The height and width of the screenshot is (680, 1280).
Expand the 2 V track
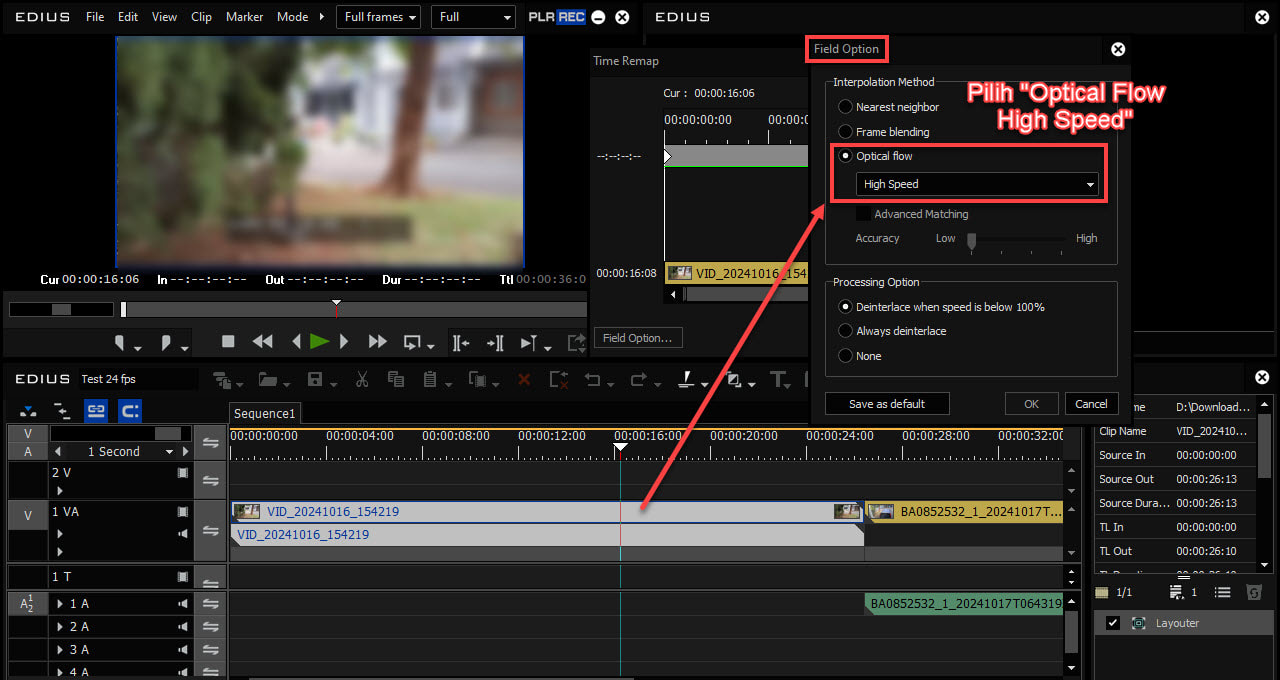tap(60, 490)
